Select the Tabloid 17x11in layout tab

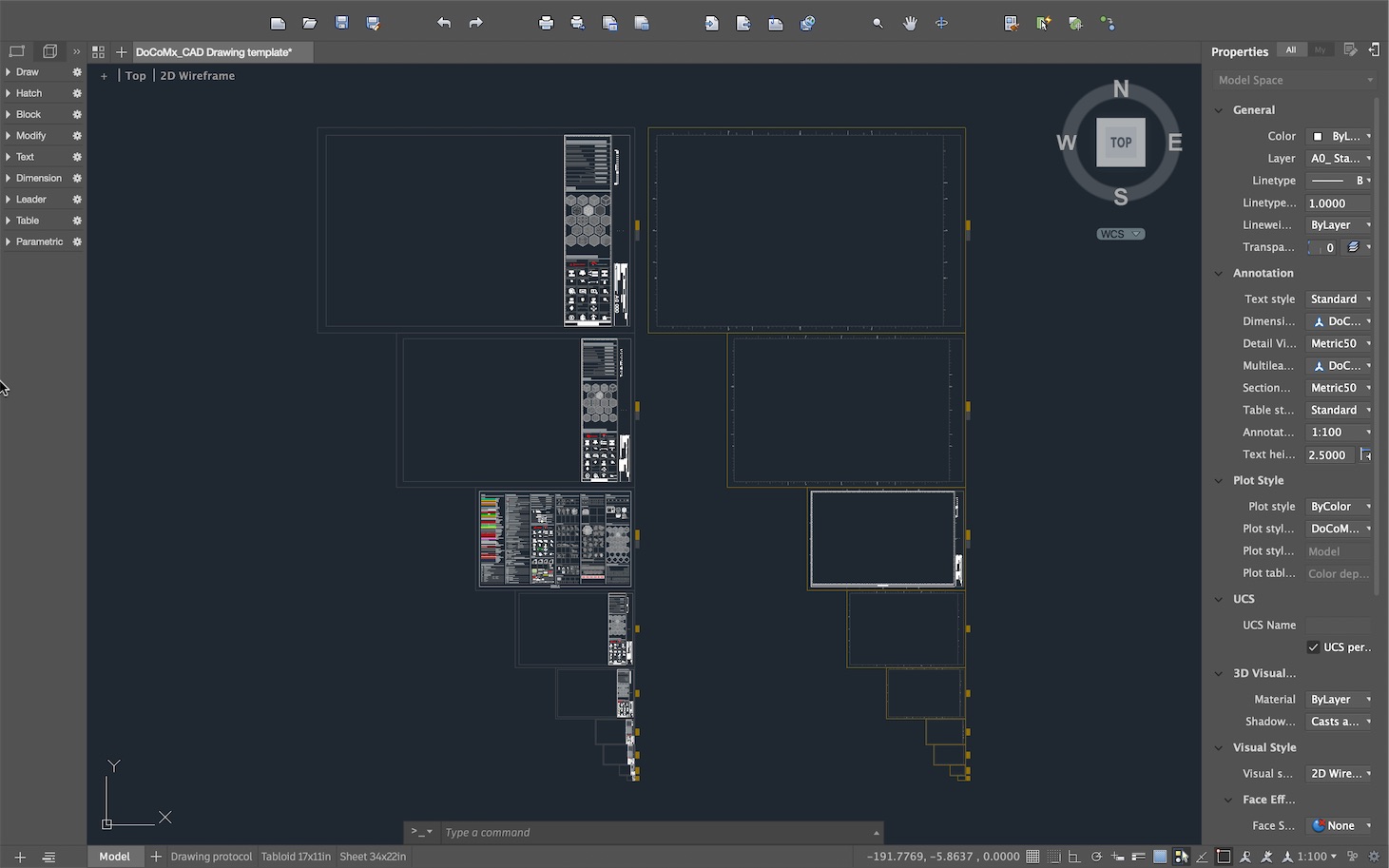click(296, 857)
